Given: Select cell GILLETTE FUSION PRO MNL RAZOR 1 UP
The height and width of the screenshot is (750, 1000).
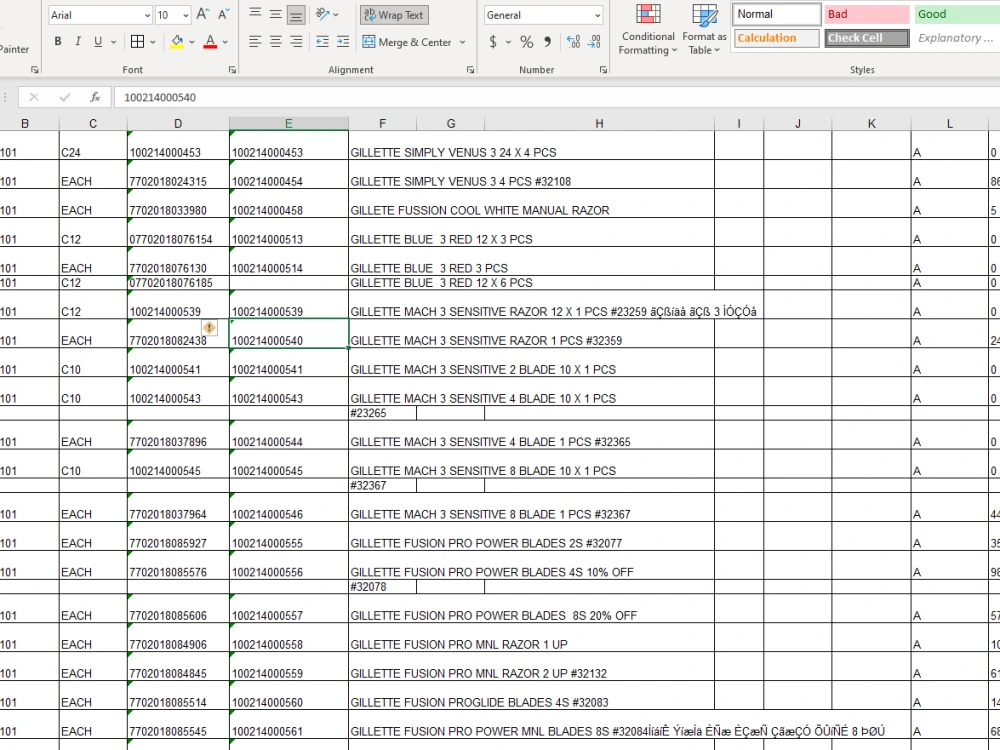Looking at the screenshot, I should tap(531, 637).
